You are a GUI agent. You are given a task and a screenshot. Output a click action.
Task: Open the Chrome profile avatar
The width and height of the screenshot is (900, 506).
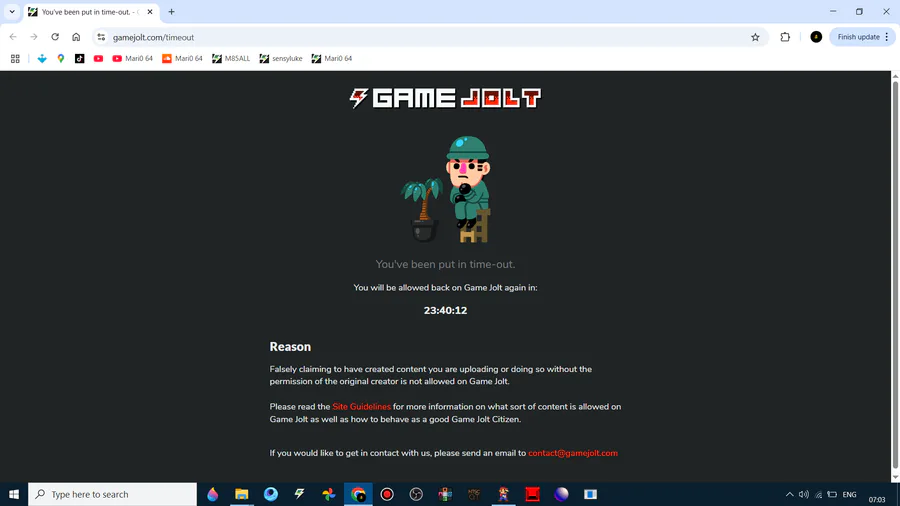pos(816,37)
